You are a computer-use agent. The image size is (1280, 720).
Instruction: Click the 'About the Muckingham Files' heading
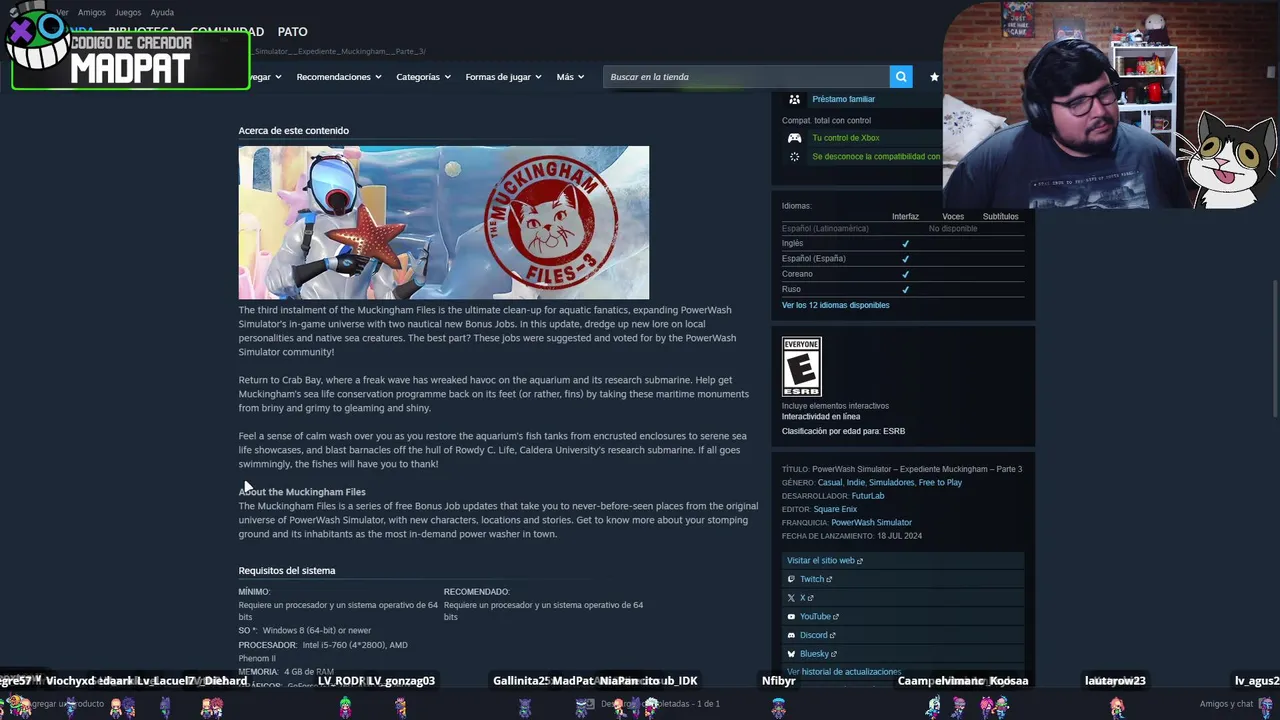coord(302,492)
